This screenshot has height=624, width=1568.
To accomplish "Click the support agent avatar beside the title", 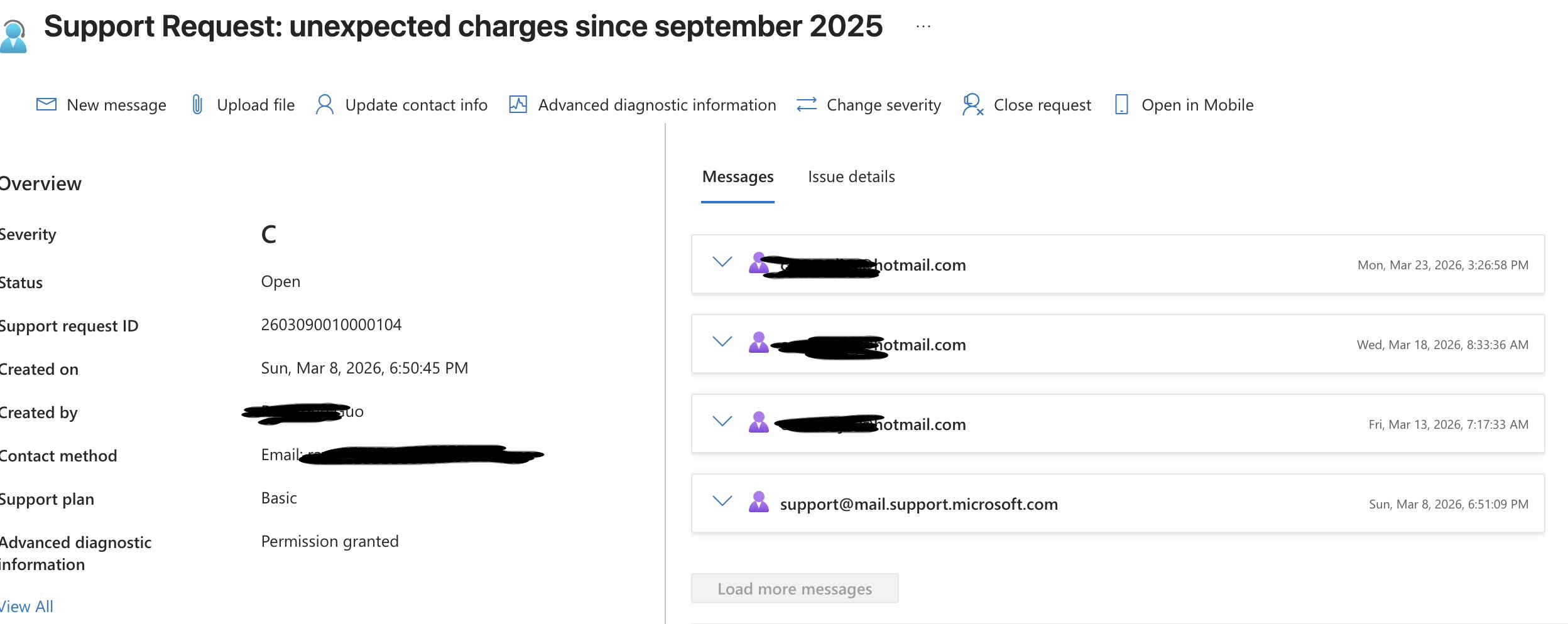I will pyautogui.click(x=14, y=36).
